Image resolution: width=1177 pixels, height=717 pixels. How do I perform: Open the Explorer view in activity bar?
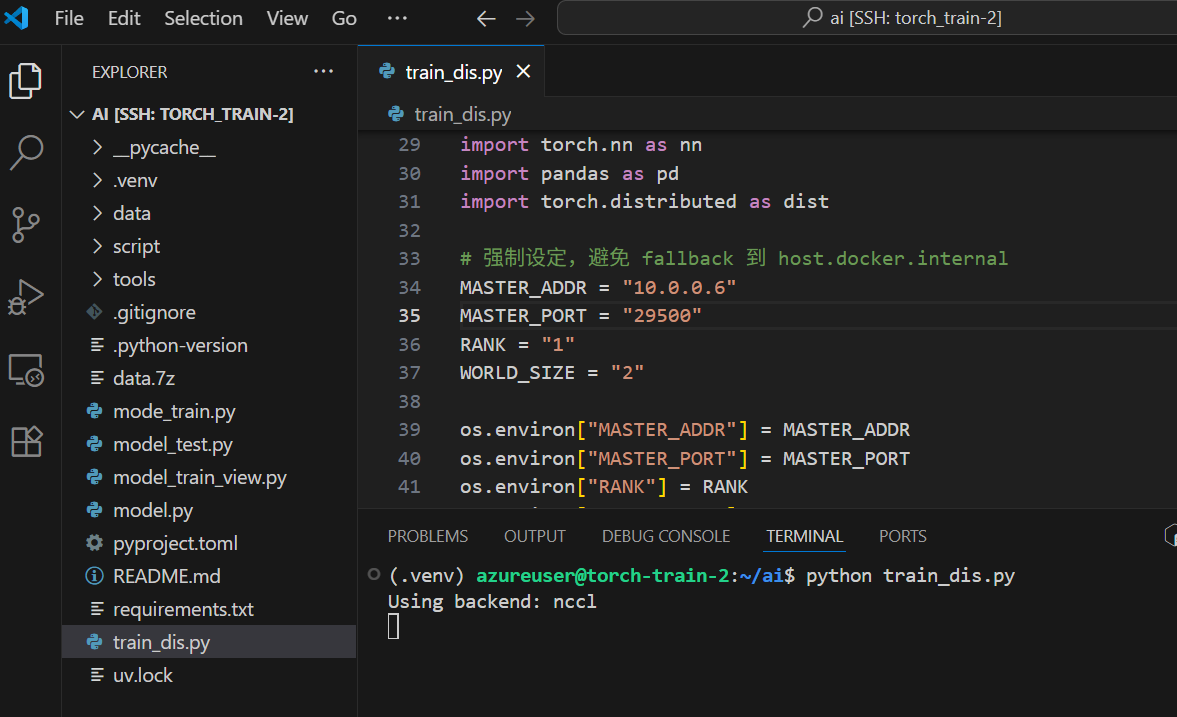coord(26,80)
